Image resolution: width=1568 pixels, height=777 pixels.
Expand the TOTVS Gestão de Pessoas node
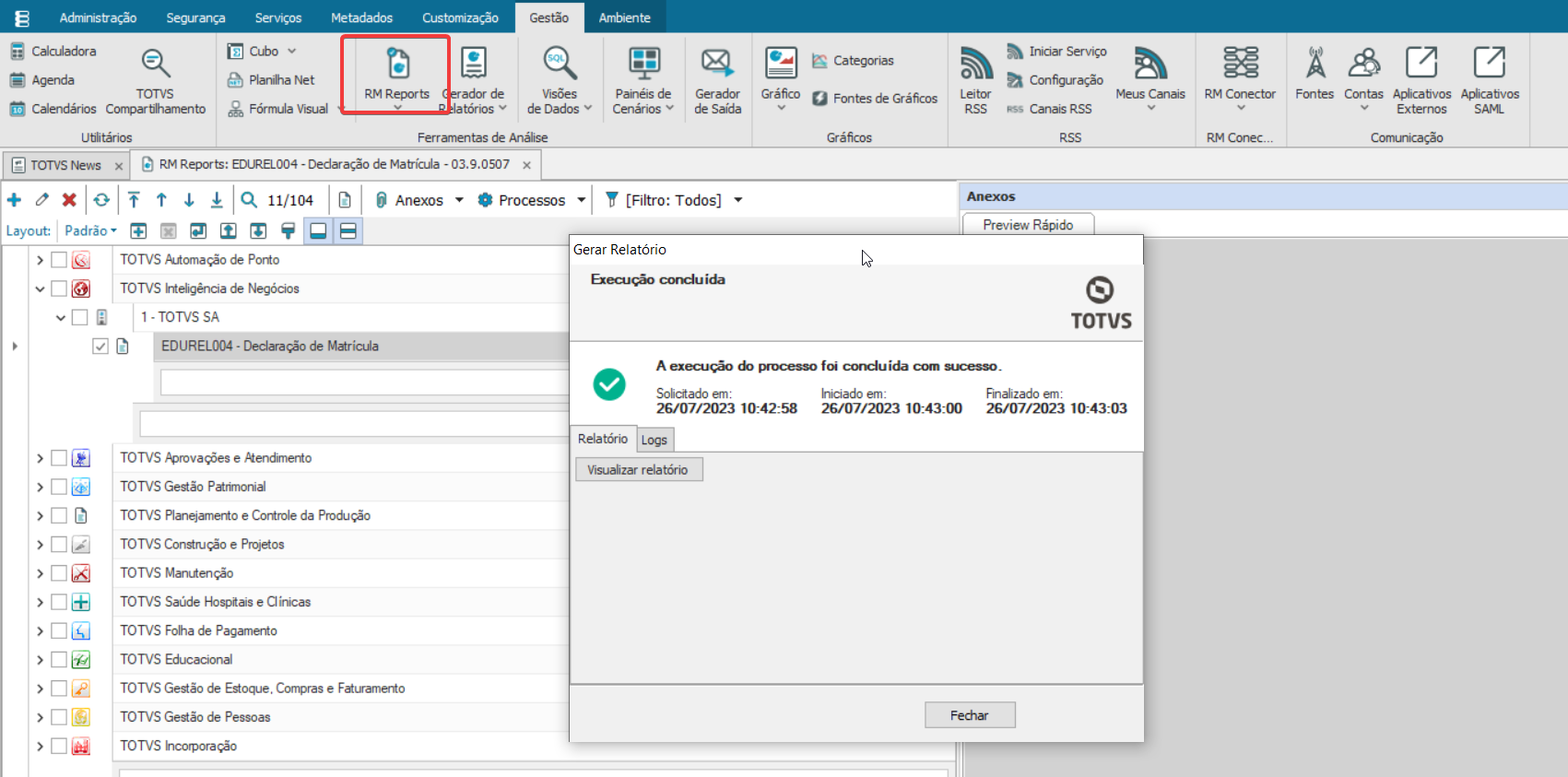40,717
